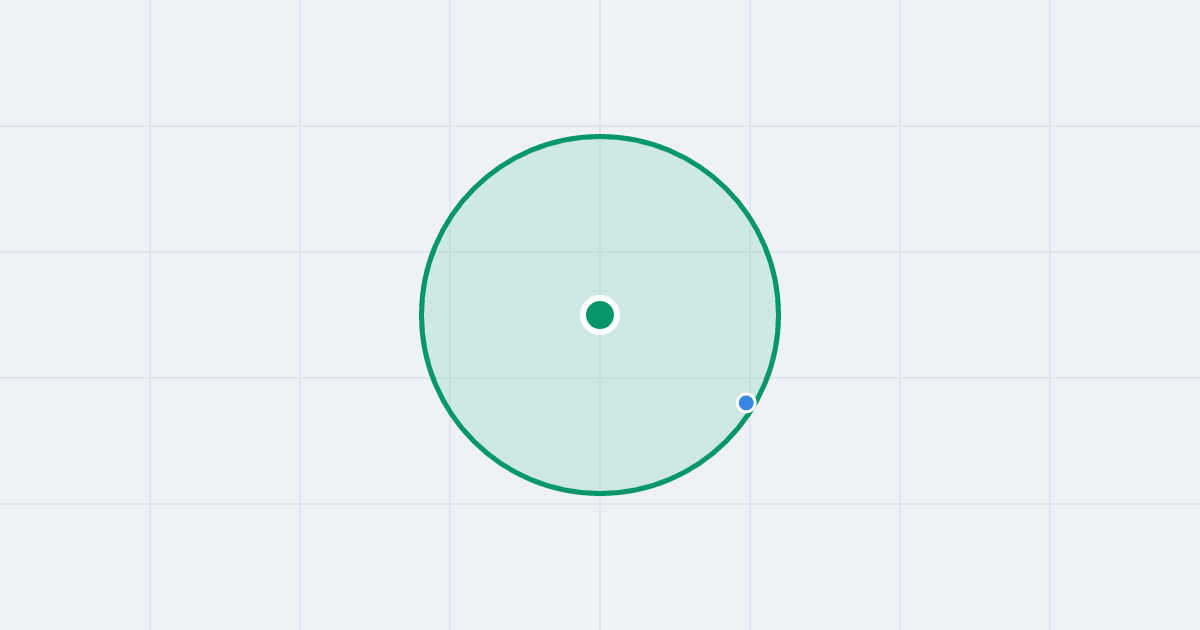Click the blue radius handle on circle edge

pos(746,403)
